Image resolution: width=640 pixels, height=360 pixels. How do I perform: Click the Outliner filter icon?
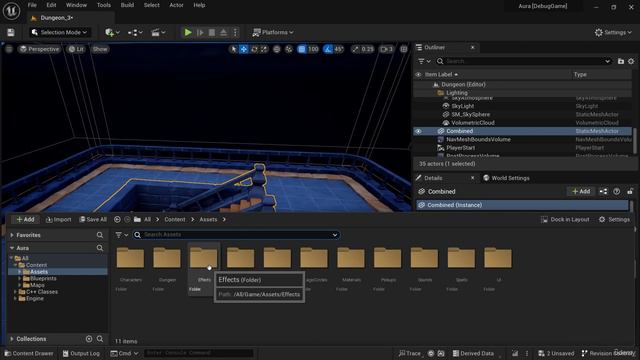pos(424,61)
